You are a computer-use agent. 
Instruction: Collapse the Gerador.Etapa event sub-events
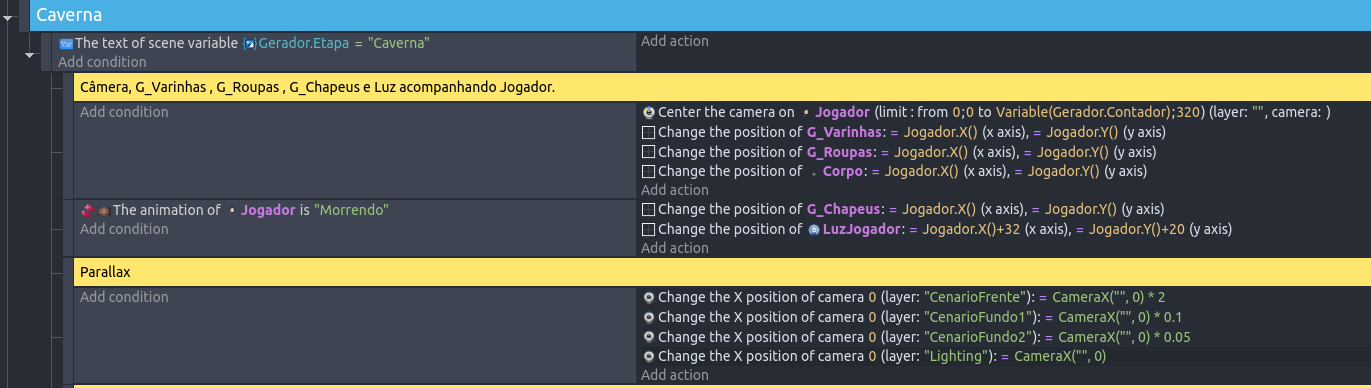click(29, 55)
